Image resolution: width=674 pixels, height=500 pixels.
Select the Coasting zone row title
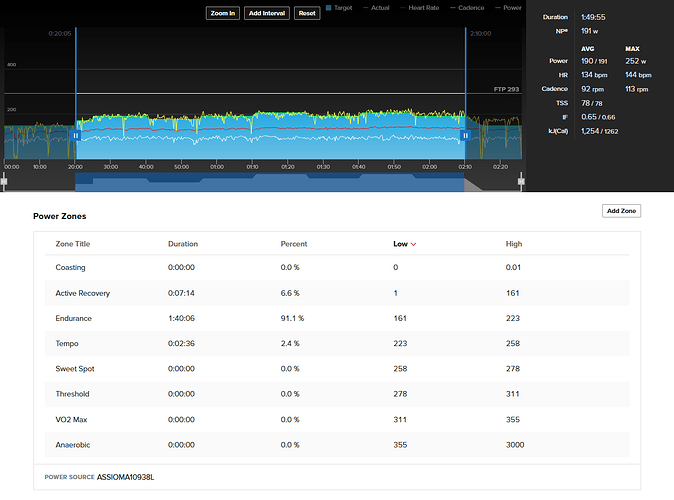point(70,267)
